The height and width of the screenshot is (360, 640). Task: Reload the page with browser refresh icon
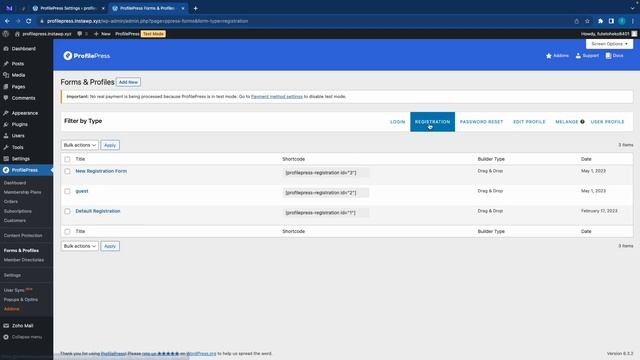[x=29, y=21]
